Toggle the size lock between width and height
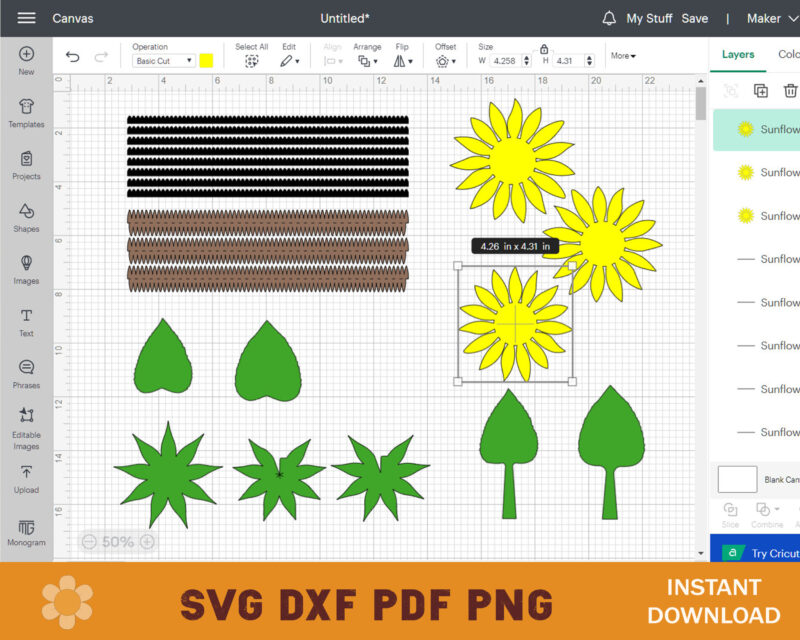 [x=545, y=48]
